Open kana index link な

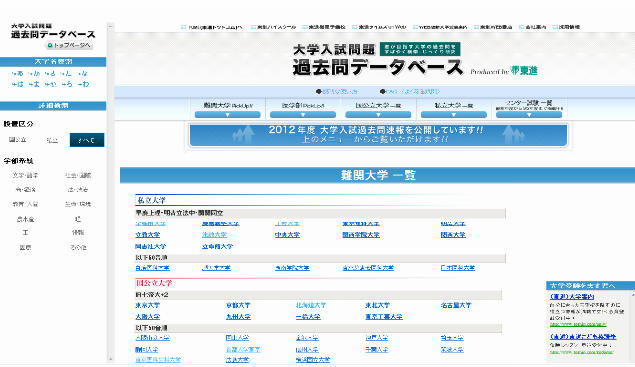click(83, 74)
